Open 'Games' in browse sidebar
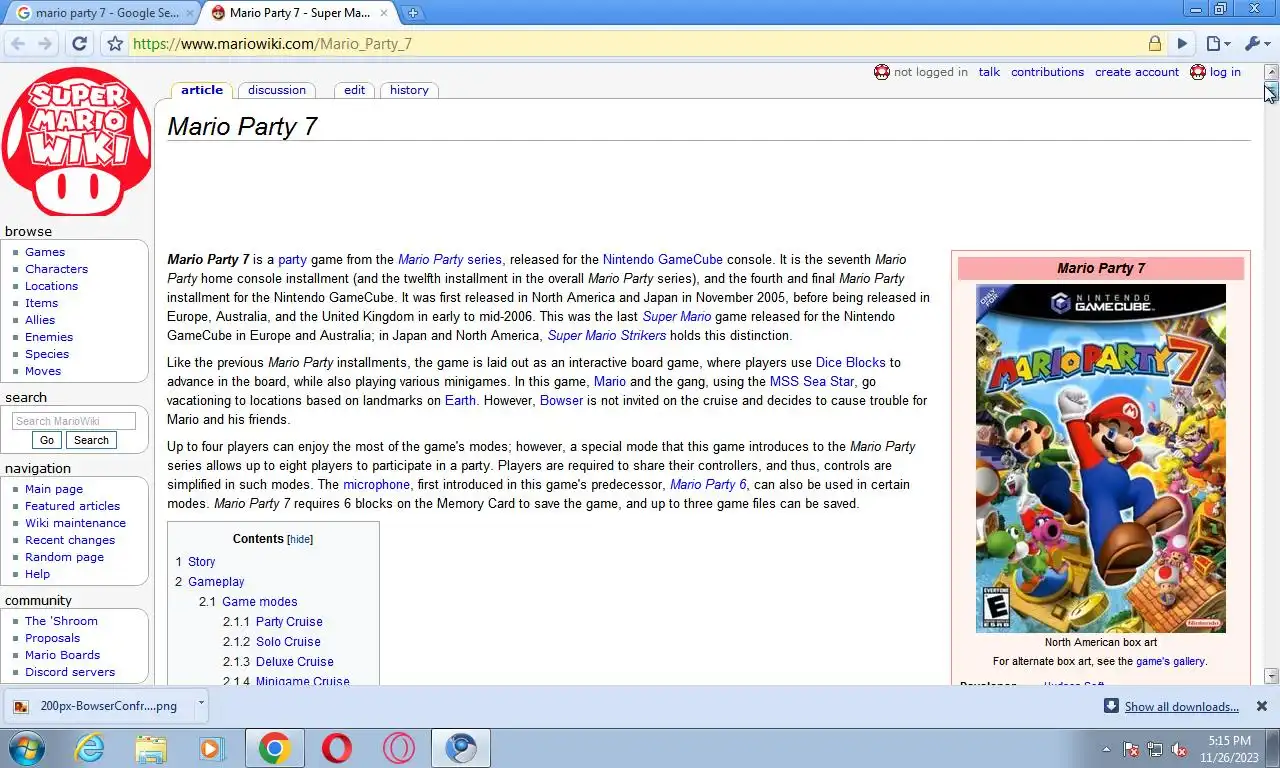The image size is (1280, 768). 45,252
